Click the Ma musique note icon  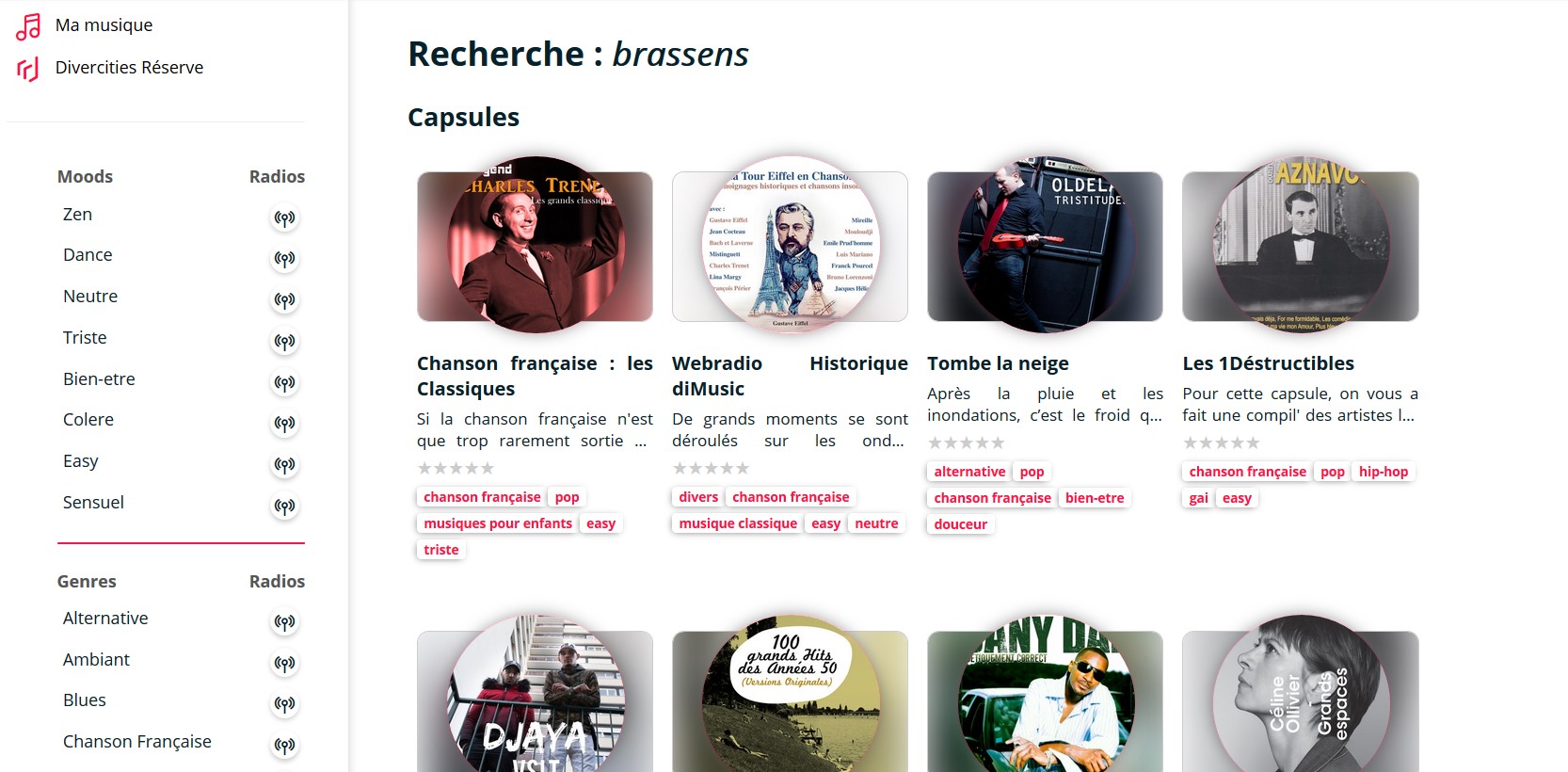28,26
